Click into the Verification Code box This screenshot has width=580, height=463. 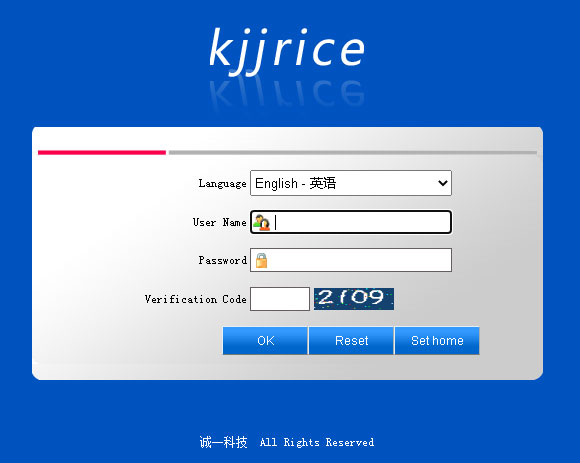(x=280, y=299)
